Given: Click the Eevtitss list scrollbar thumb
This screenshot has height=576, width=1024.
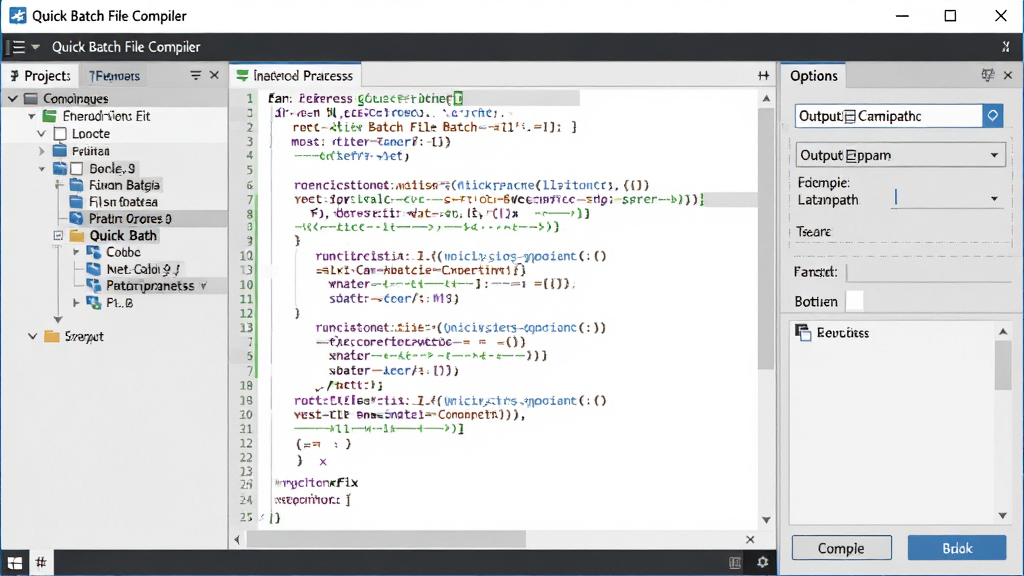Looking at the screenshot, I should click(x=1003, y=365).
